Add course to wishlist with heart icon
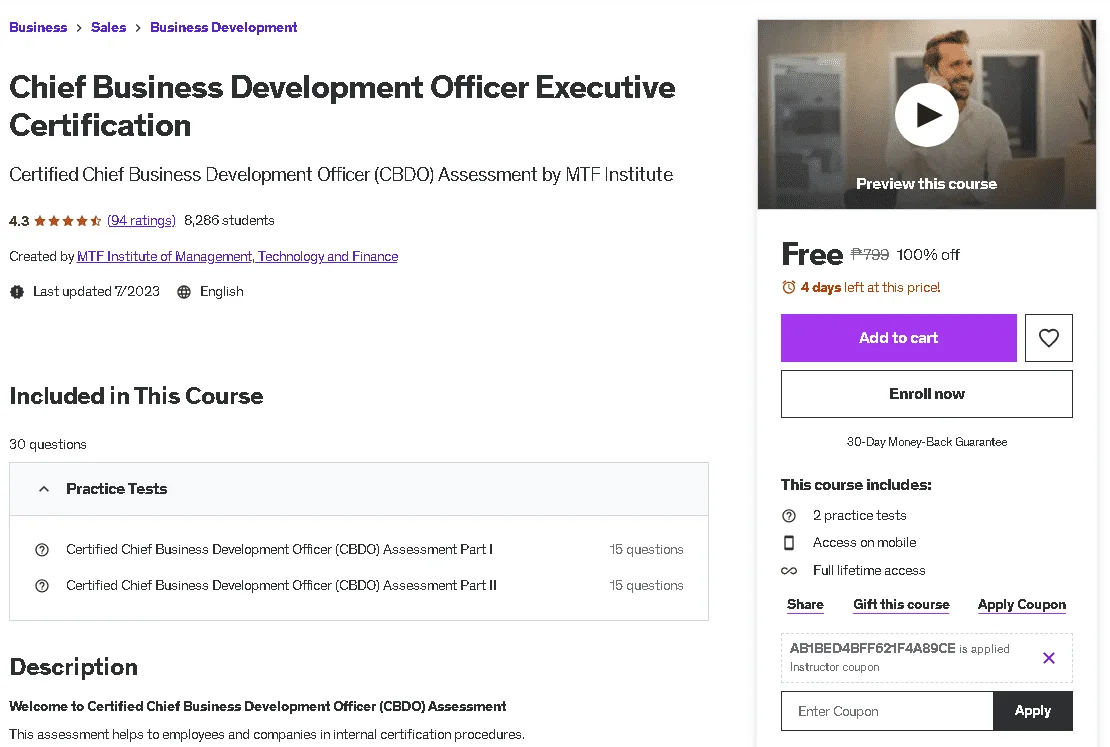The width and height of the screenshot is (1110, 747). point(1048,338)
